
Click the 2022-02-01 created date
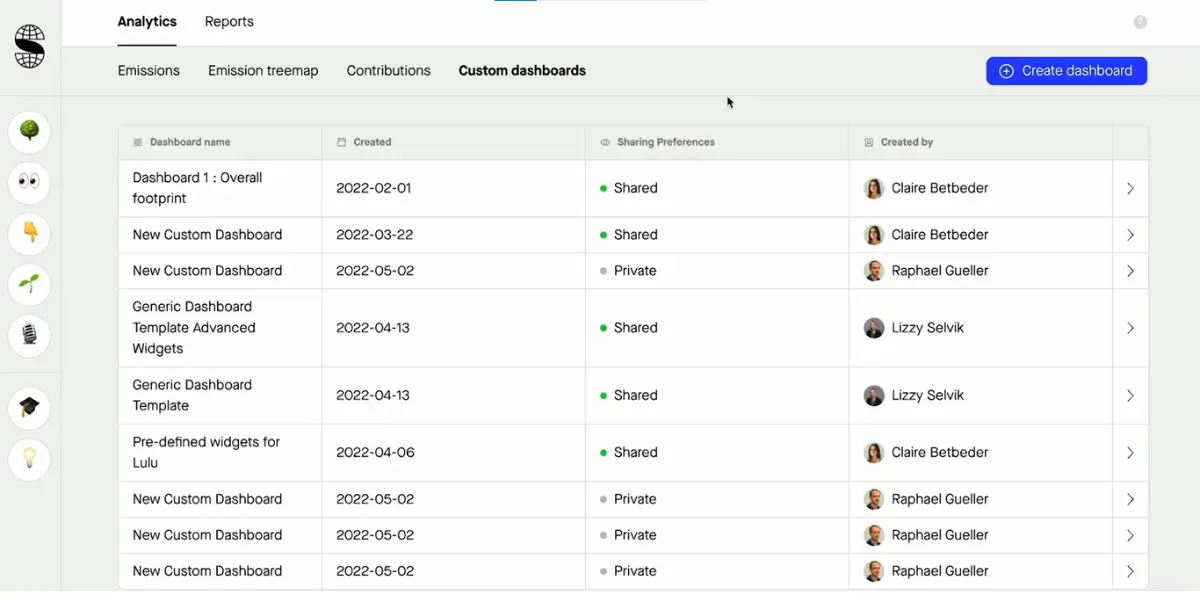(x=374, y=188)
